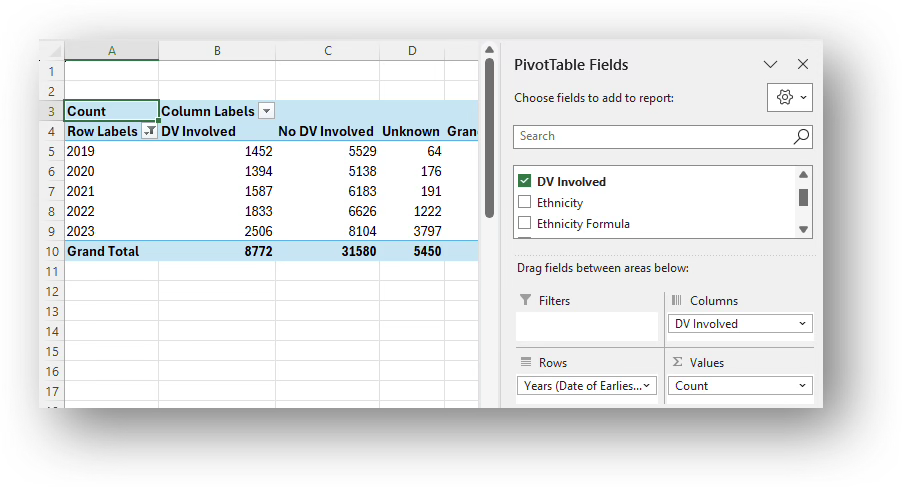Screen dimensions: 902x487
Task: Click the search magnifier icon in field search
Action: coord(801,137)
